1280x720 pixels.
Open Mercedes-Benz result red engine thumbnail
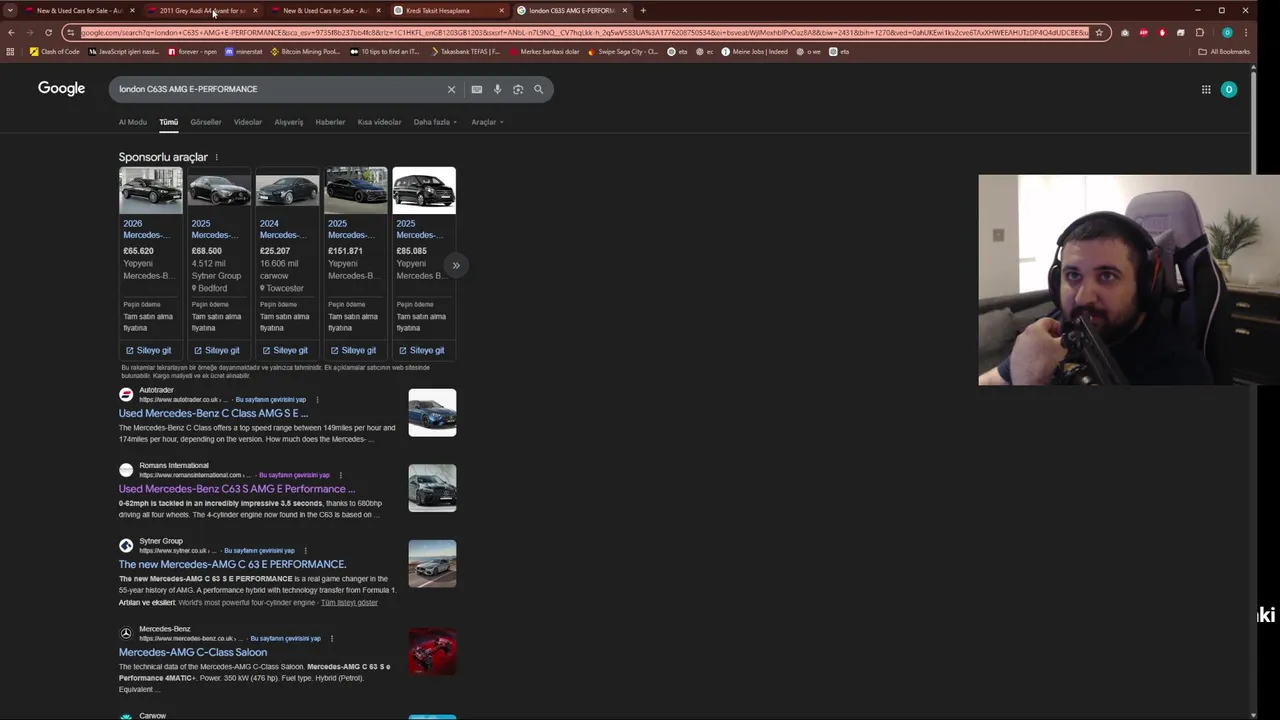pyautogui.click(x=432, y=651)
